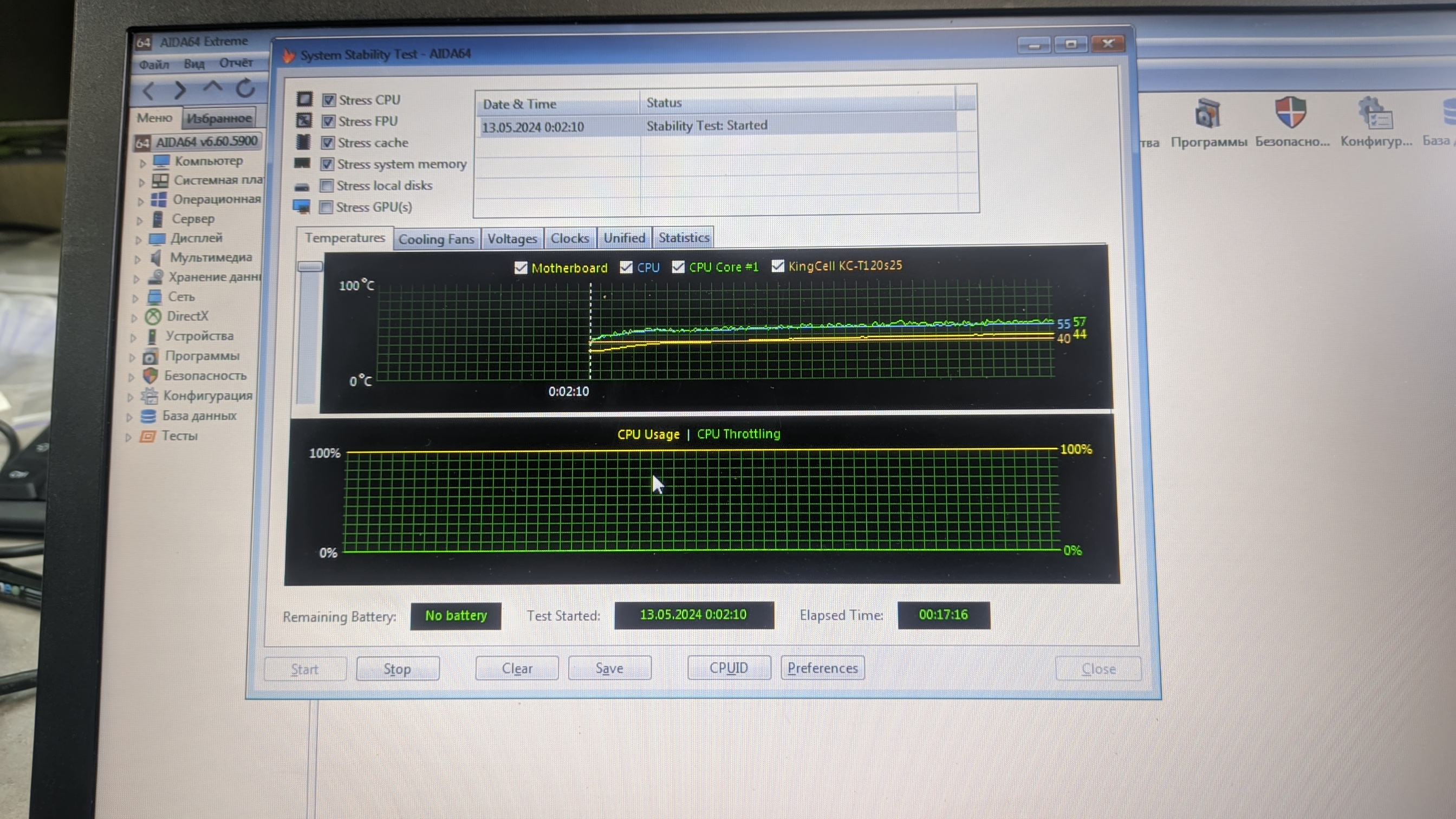Select the Устройства devices icon in tree

(152, 337)
